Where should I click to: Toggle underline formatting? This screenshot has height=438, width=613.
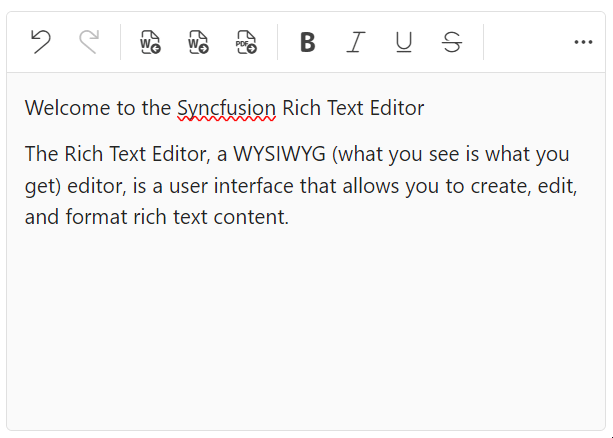pyautogui.click(x=404, y=42)
